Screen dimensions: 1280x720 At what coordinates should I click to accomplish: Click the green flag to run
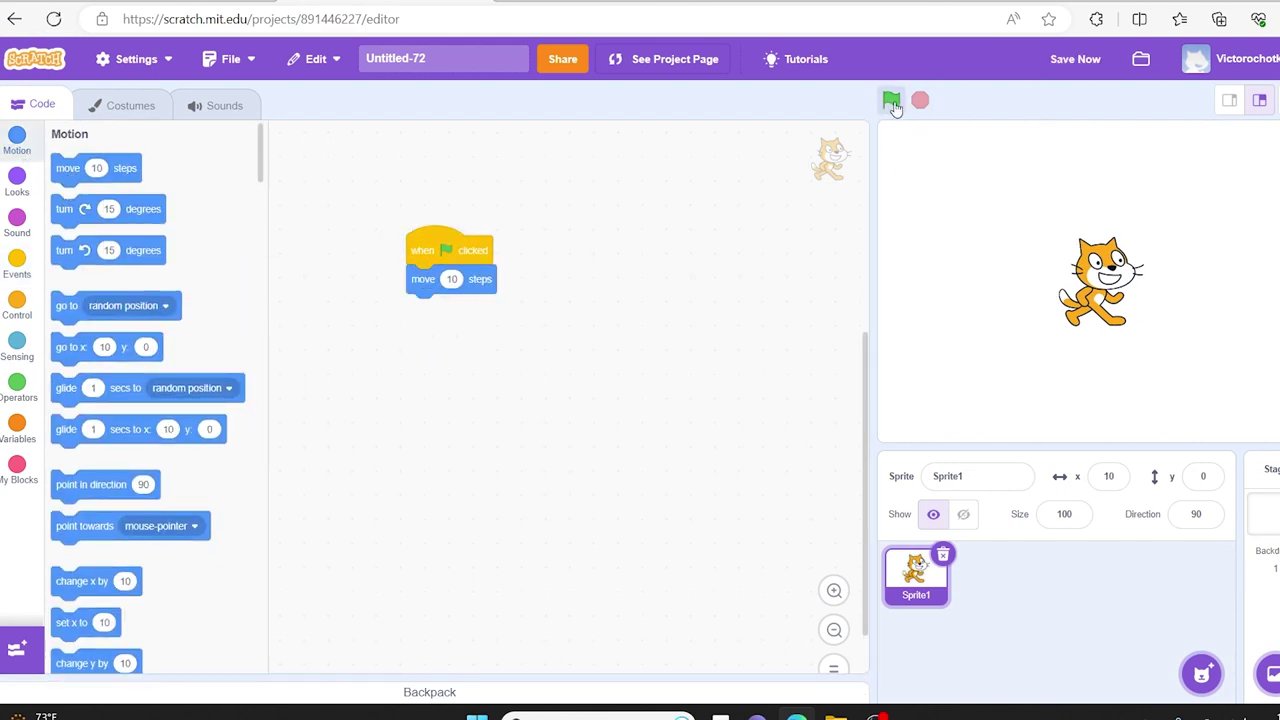coord(891,100)
